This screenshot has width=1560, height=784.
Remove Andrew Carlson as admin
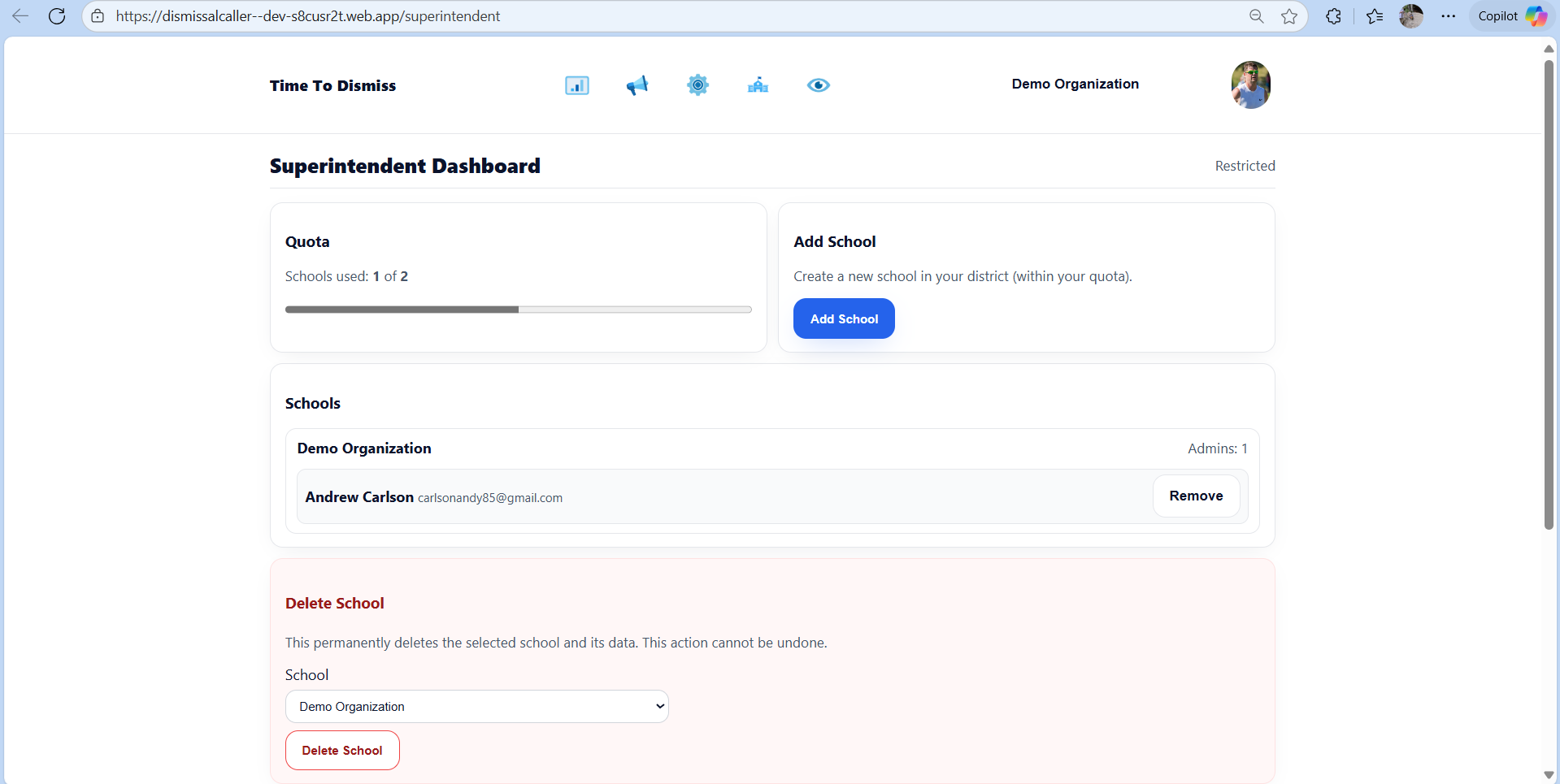[x=1195, y=496]
